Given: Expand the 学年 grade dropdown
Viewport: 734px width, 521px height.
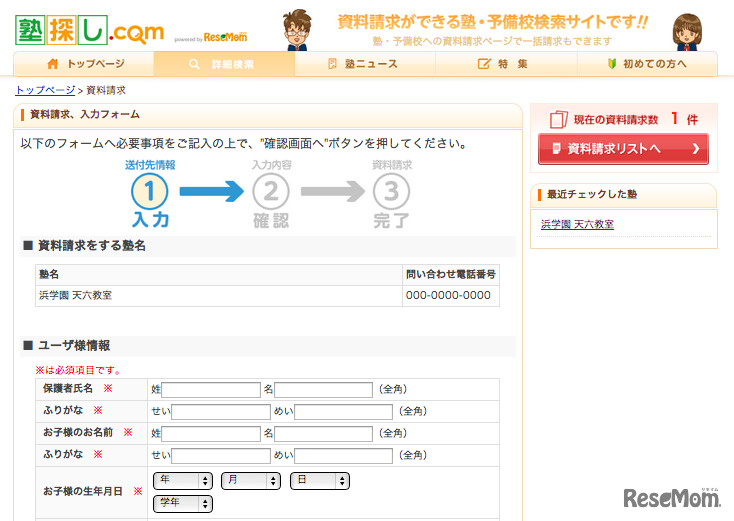Looking at the screenshot, I should tap(183, 503).
